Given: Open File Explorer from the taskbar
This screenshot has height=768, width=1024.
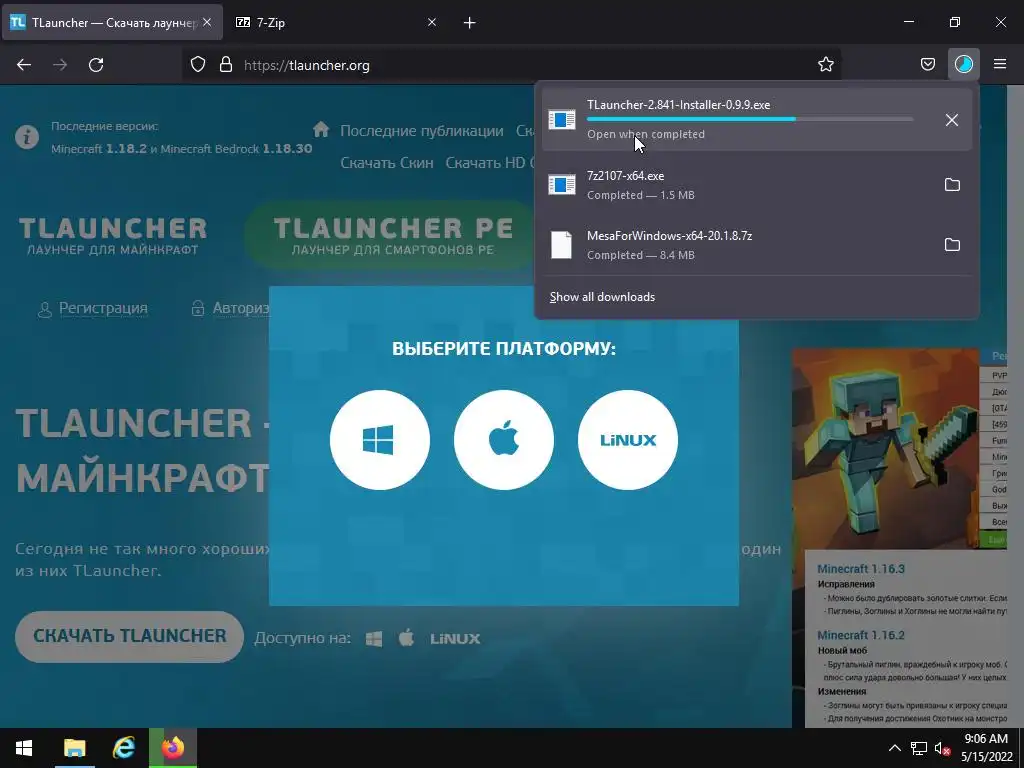Looking at the screenshot, I should pos(74,748).
